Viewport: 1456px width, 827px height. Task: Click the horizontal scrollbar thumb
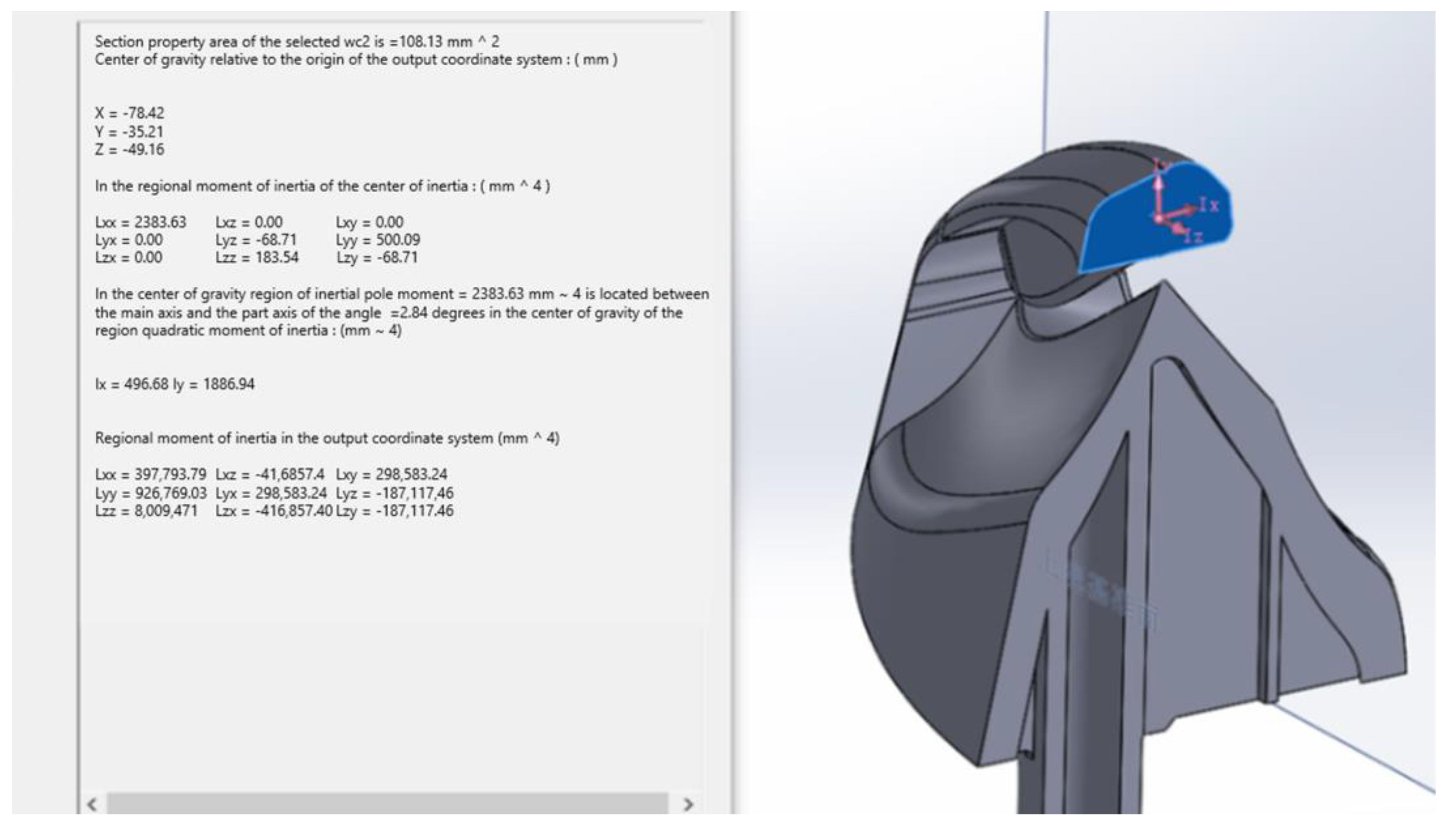point(387,804)
